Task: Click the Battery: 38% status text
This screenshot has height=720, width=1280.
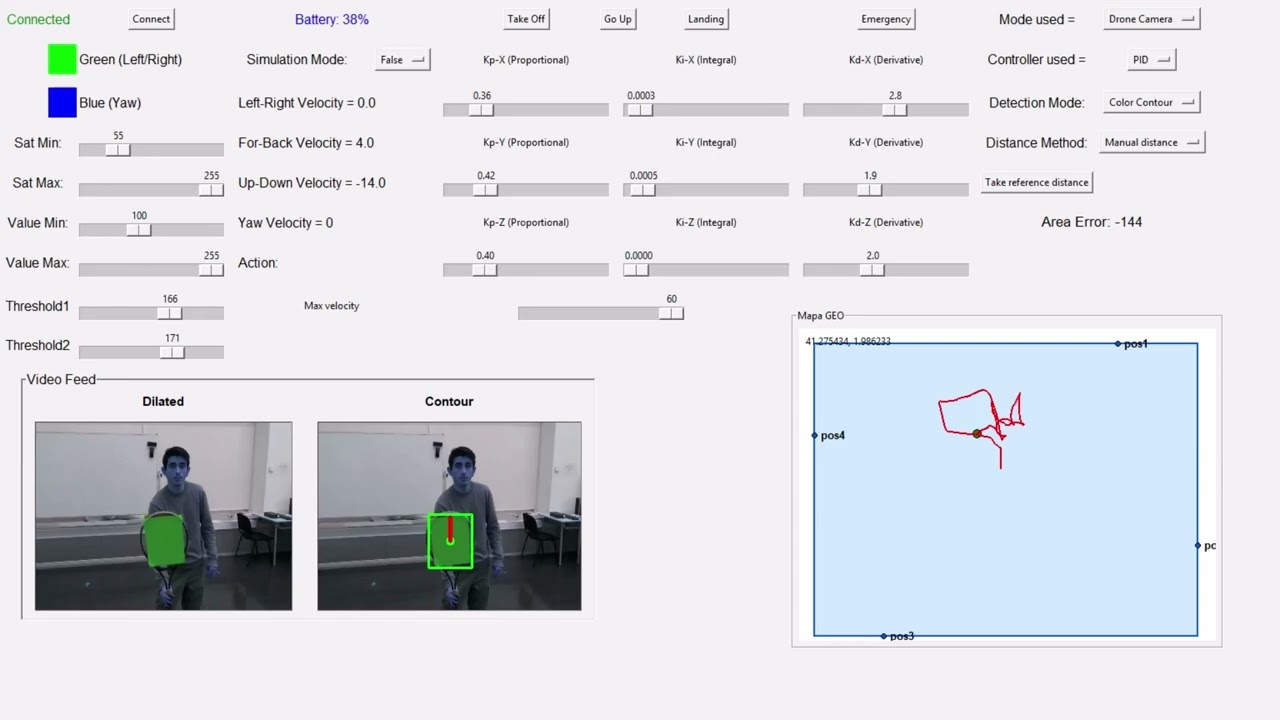Action: coord(332,19)
